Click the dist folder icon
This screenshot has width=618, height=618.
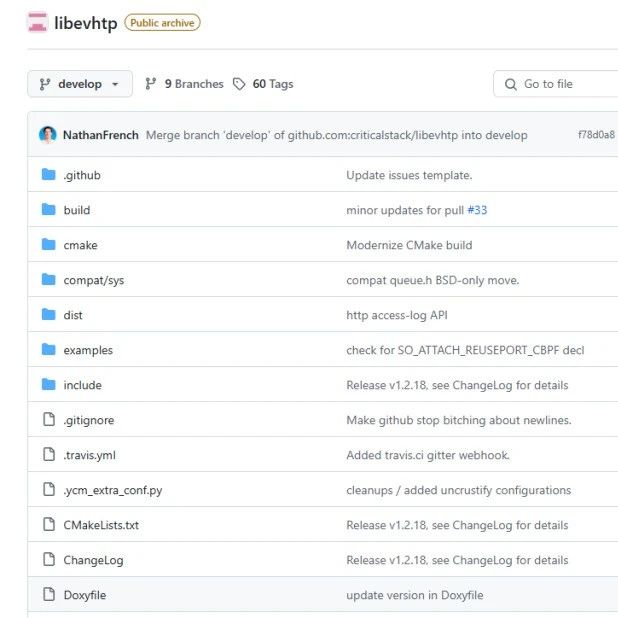point(49,315)
